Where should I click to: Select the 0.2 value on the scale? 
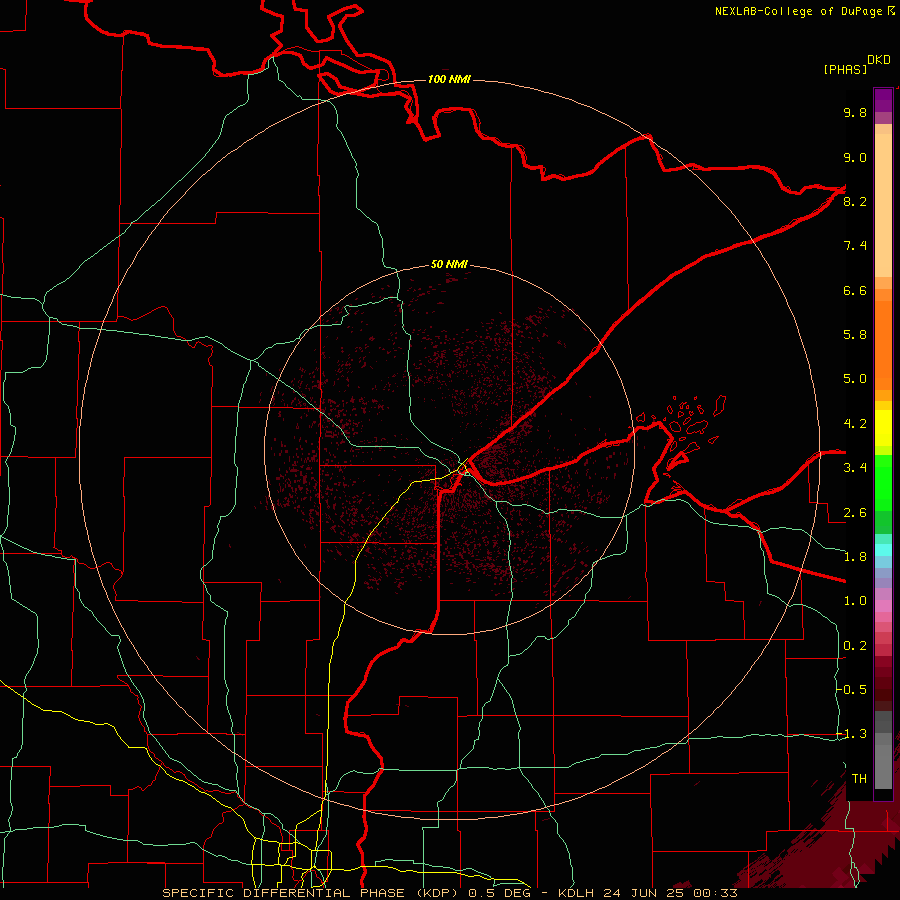(855, 646)
